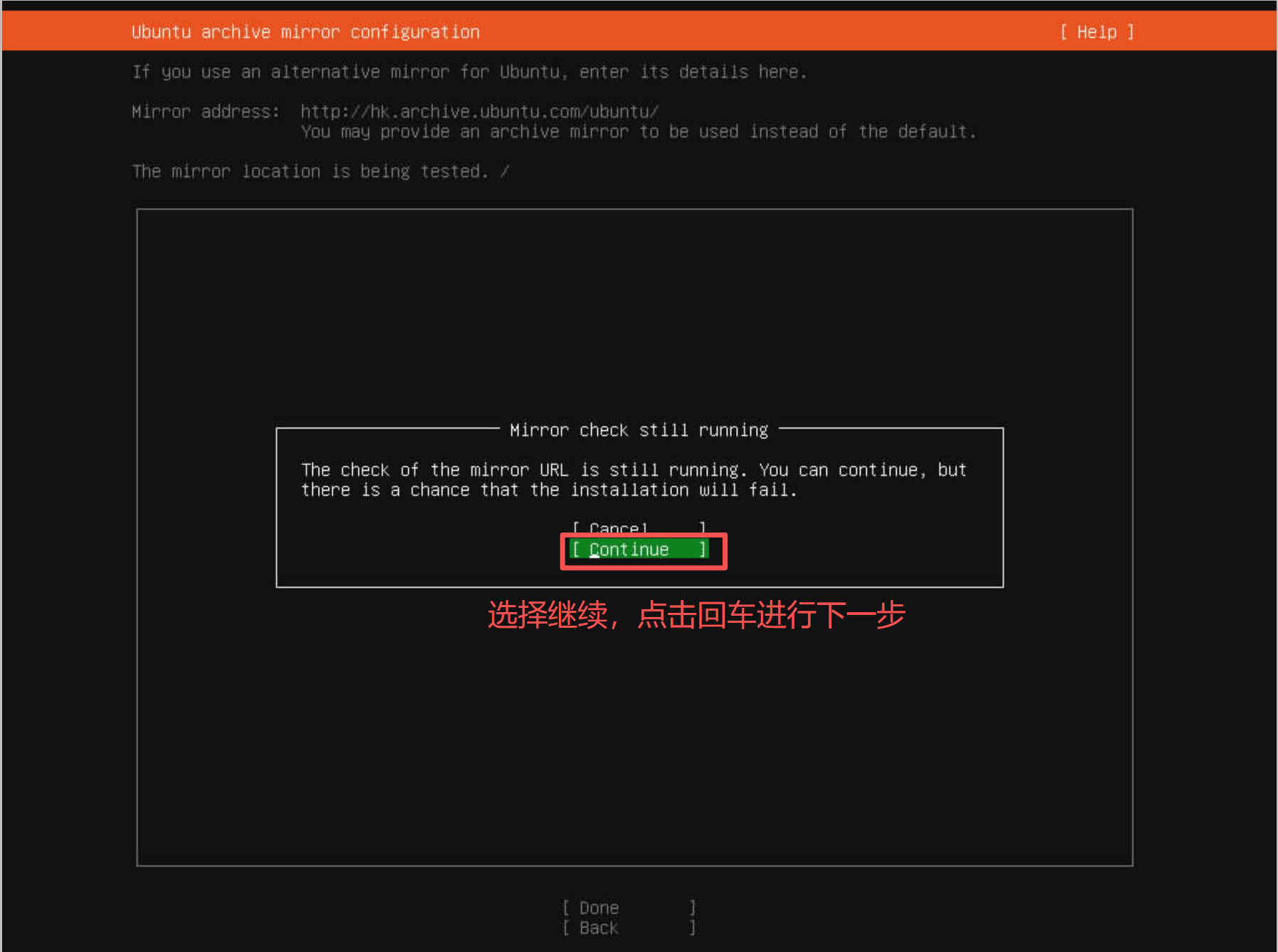Click the empty middle of the orange header bar
1278x952 pixels.
[768, 32]
